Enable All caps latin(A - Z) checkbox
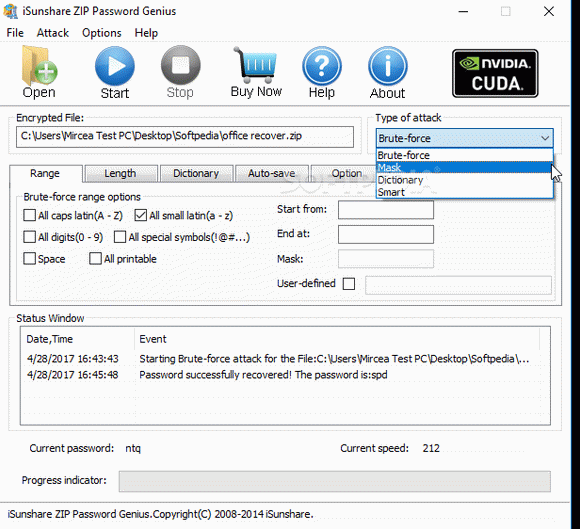Viewport: 580px width, 529px height. point(30,215)
